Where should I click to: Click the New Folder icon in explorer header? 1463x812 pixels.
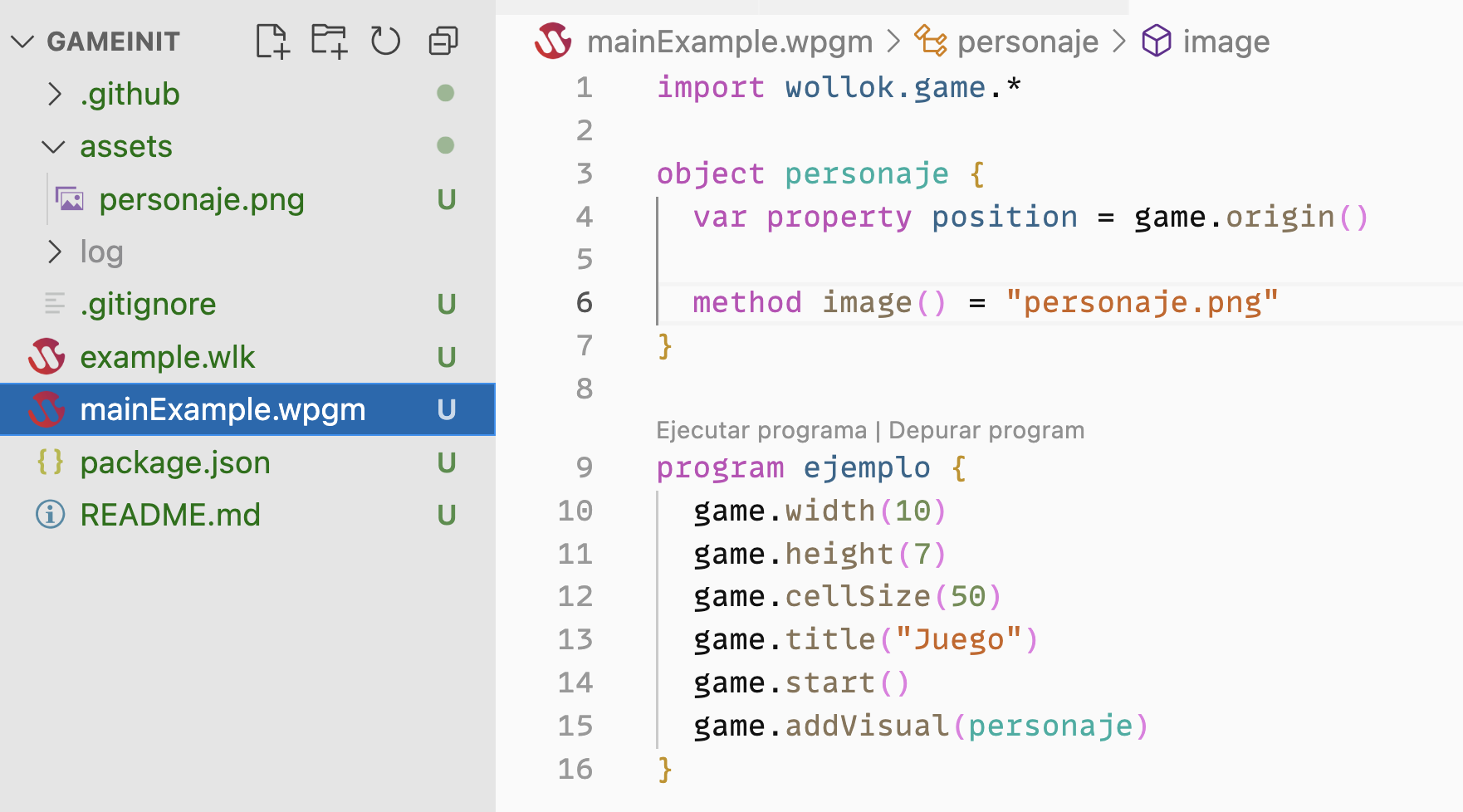(329, 41)
